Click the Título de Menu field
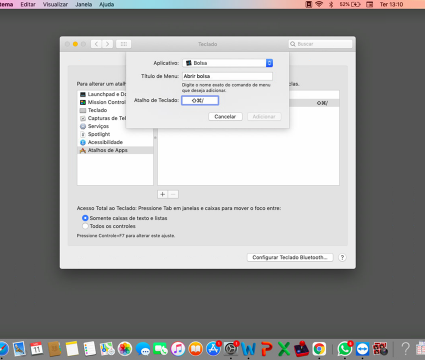 [x=227, y=76]
